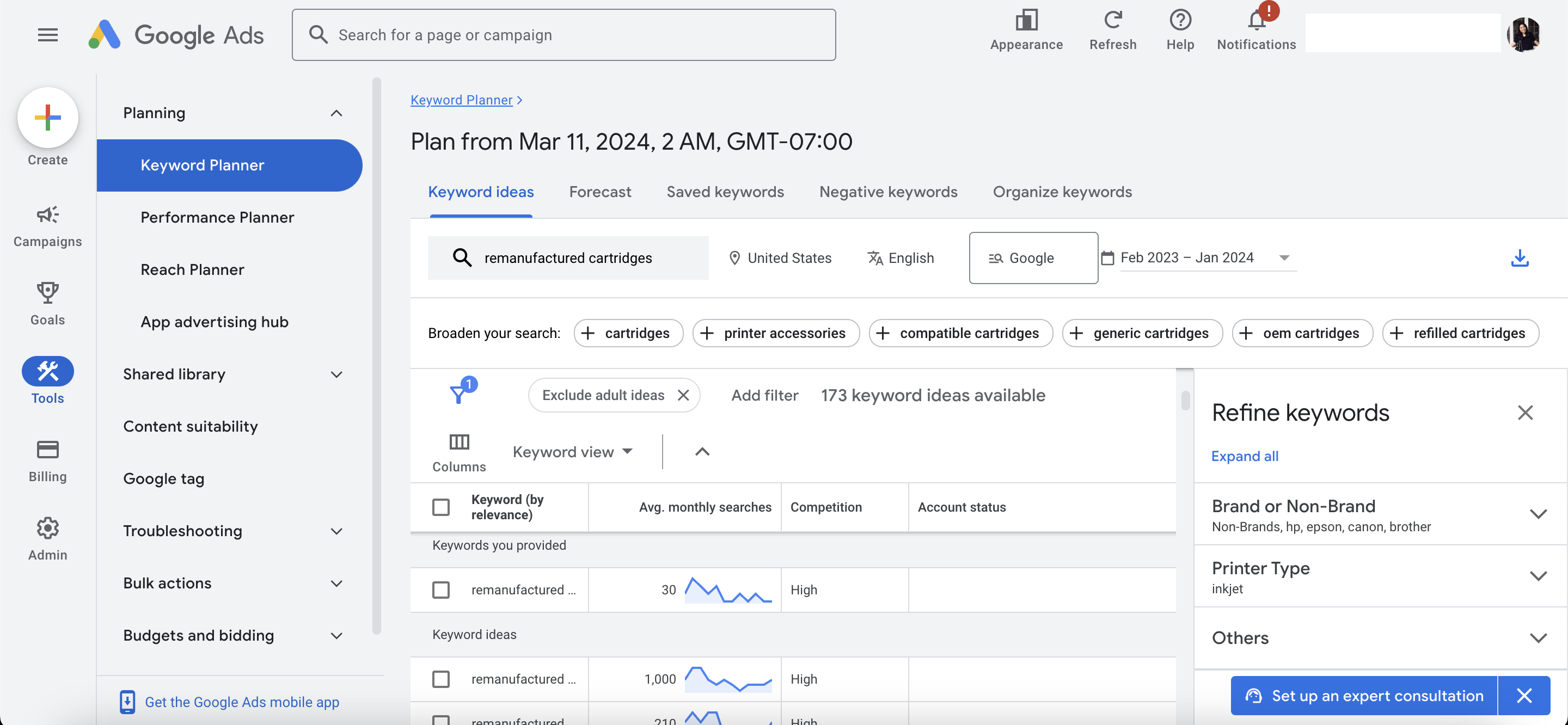Collapse the Planning section
The height and width of the screenshot is (725, 1568).
336,113
